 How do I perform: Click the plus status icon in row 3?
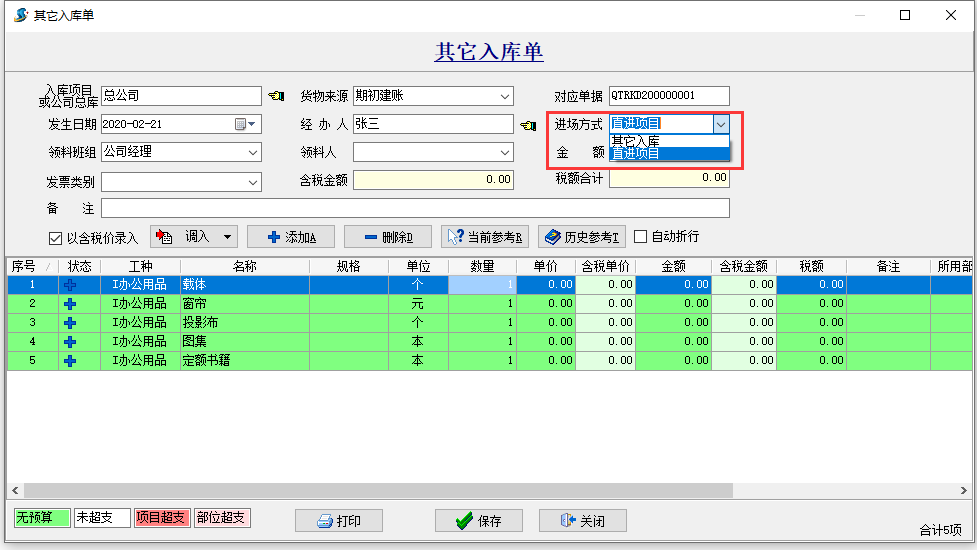(x=70, y=323)
